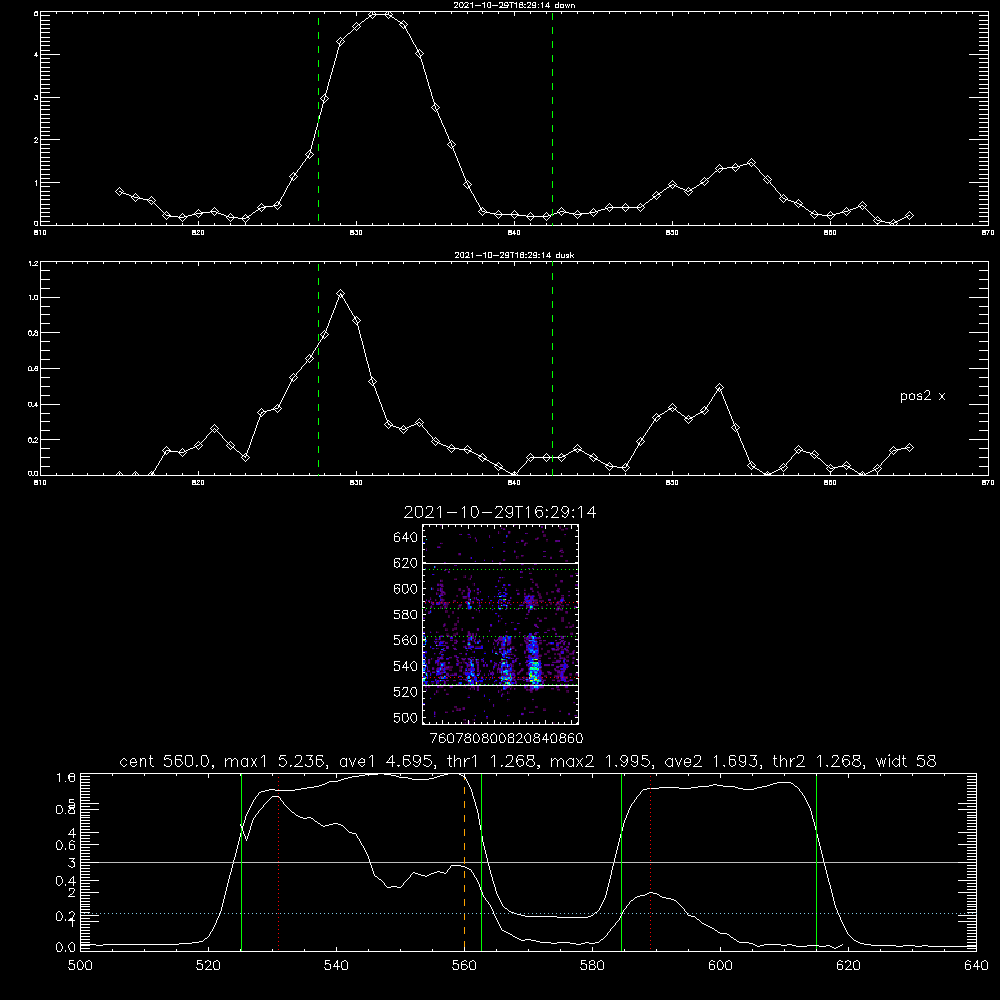
Task: Click the bottom plot's '640' x-axis label
Action: [976, 966]
